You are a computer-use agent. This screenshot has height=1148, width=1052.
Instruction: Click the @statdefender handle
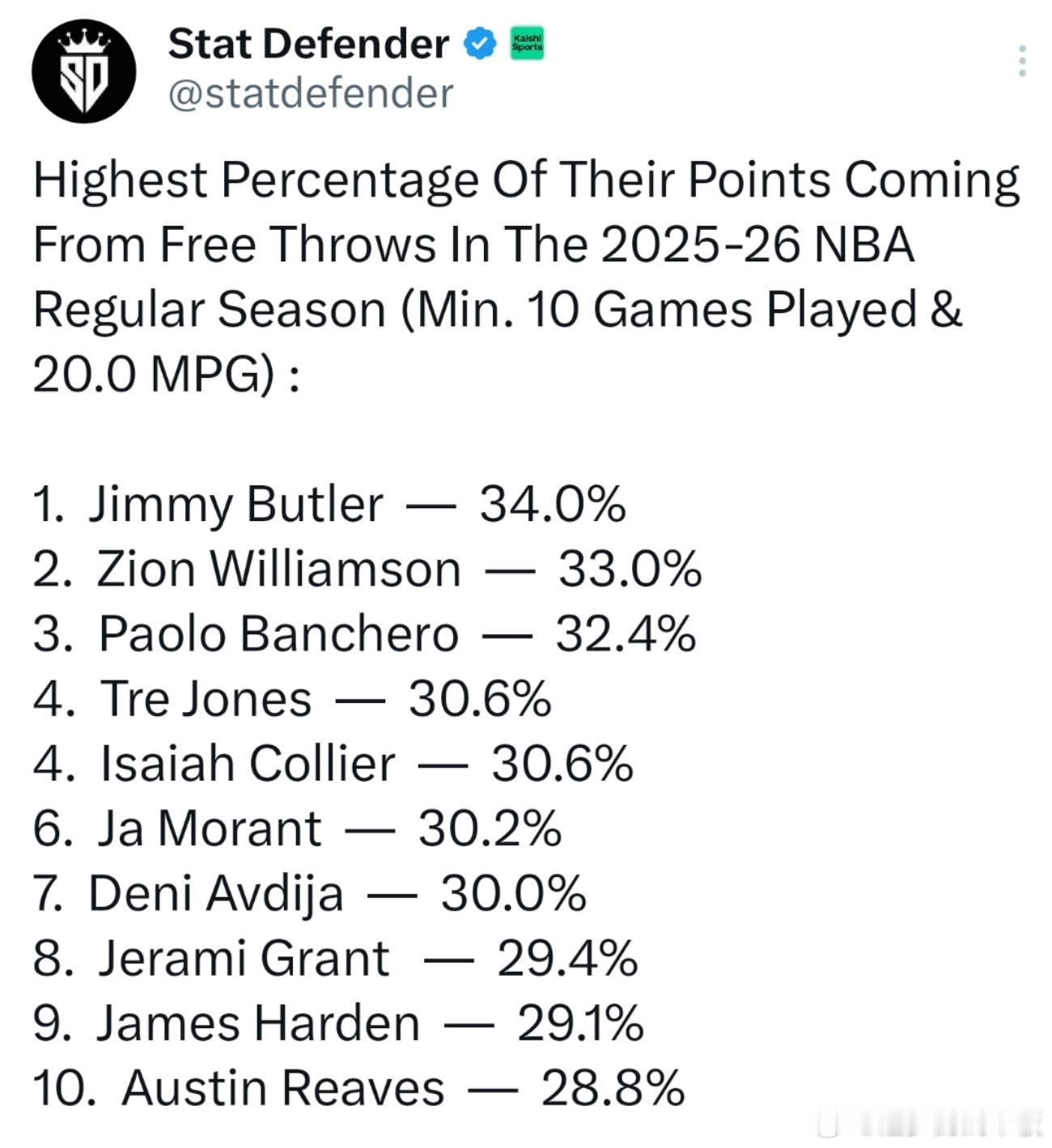click(310, 93)
